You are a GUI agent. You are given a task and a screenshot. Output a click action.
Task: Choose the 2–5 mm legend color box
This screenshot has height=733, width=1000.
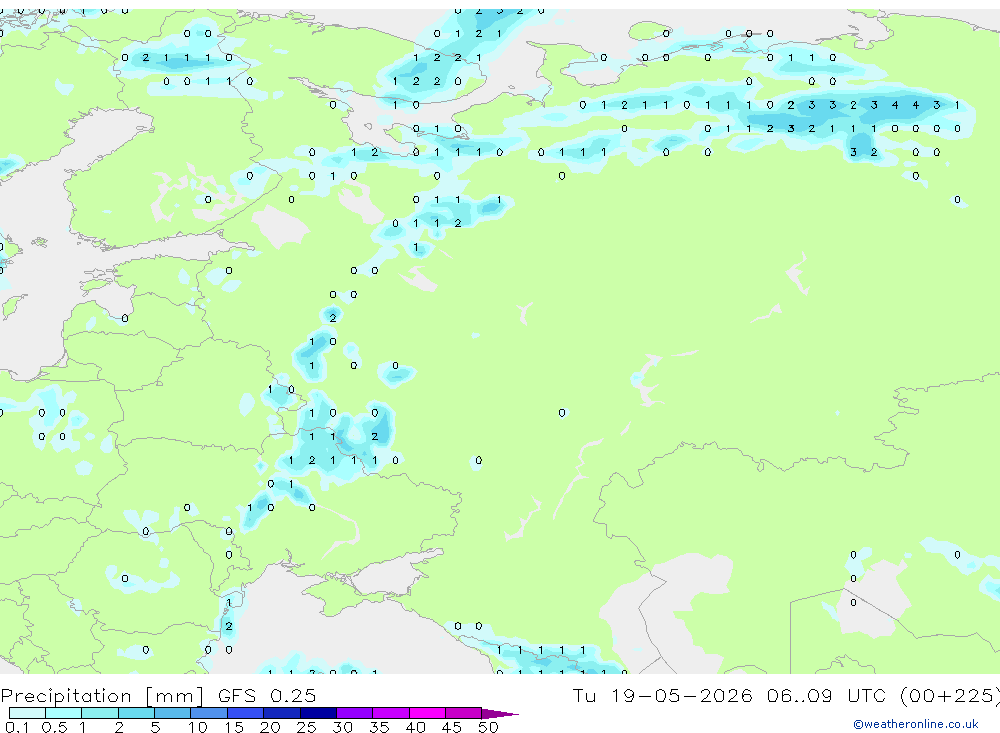(x=136, y=713)
